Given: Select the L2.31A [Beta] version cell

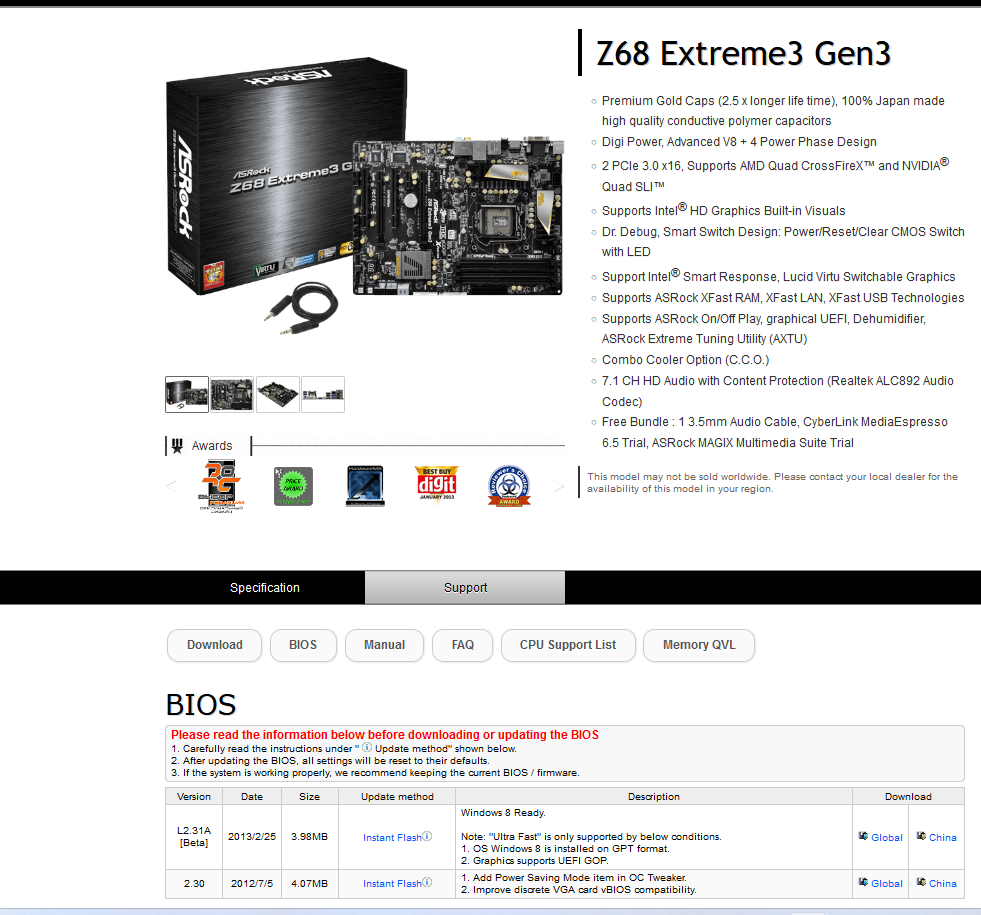Looking at the screenshot, I should [194, 837].
